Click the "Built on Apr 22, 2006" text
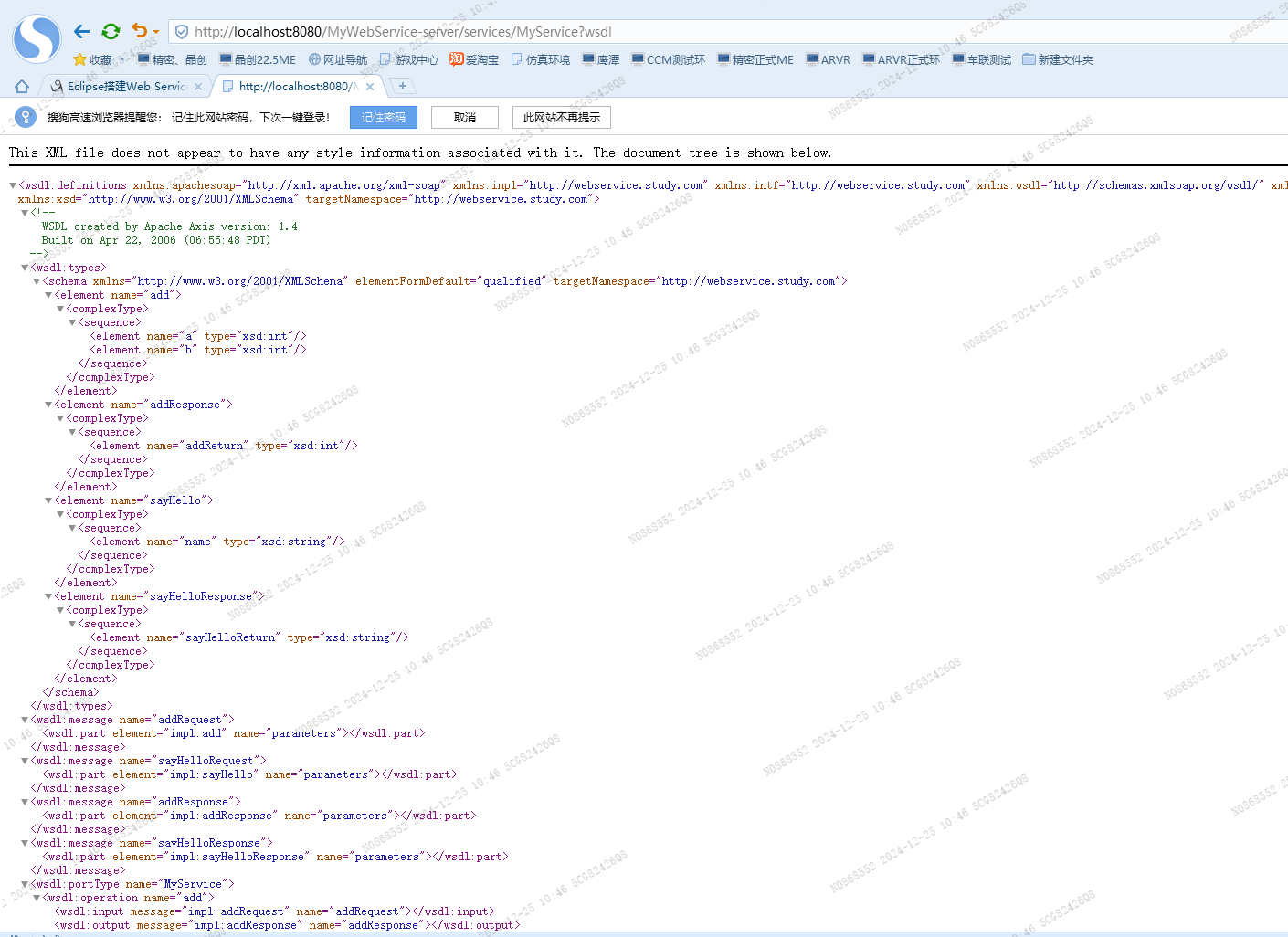Image resolution: width=1288 pixels, height=937 pixels. [156, 240]
